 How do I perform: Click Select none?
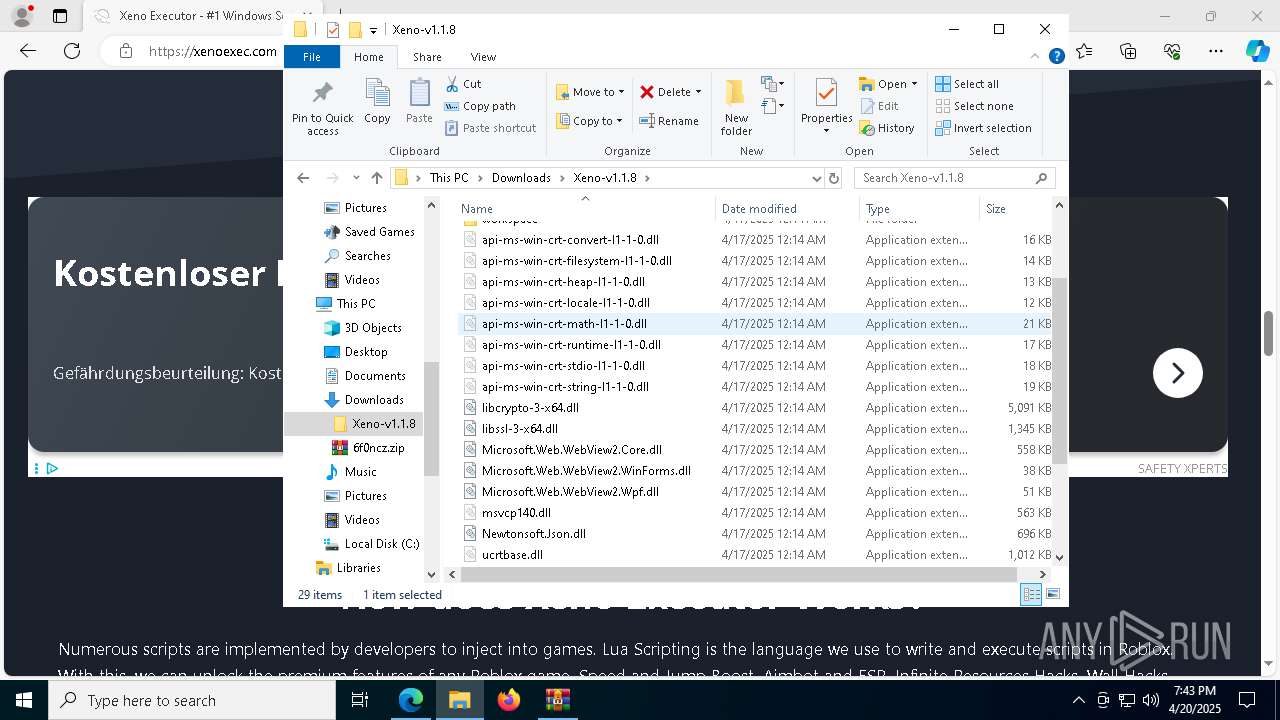pyautogui.click(x=974, y=106)
